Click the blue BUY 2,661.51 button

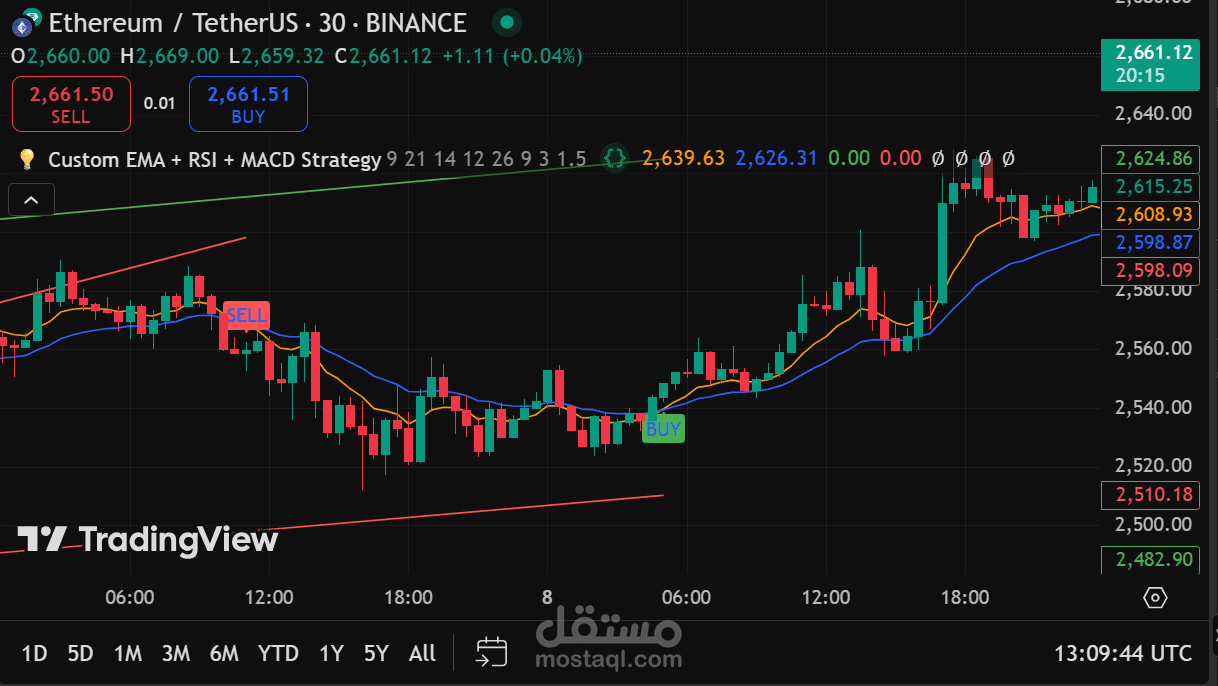click(248, 104)
